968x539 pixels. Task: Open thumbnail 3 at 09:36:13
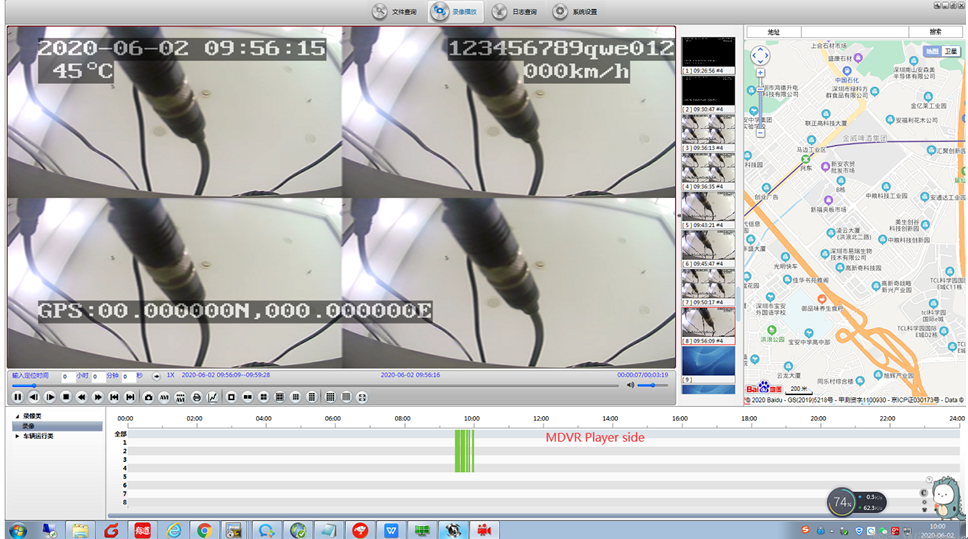click(708, 133)
